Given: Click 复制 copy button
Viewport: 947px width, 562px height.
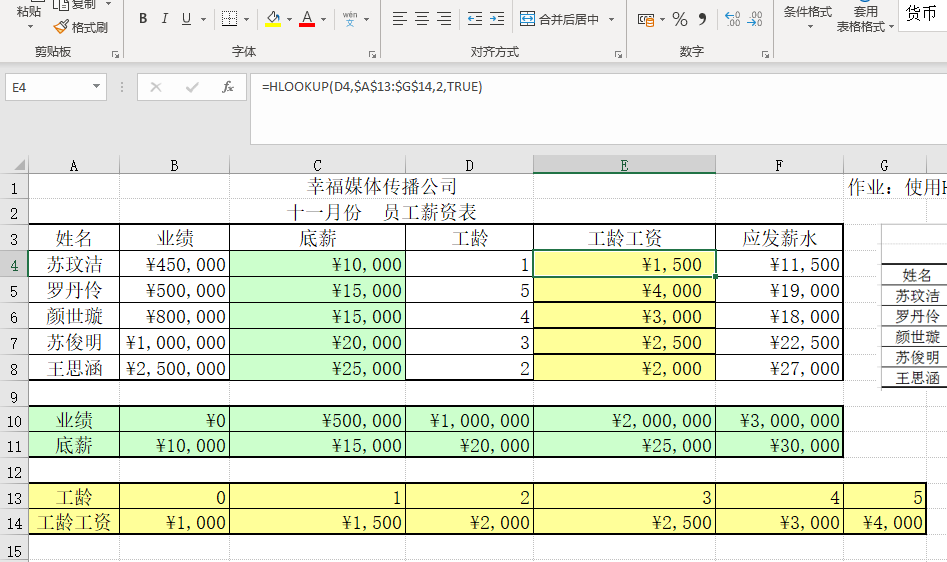Looking at the screenshot, I should 82,5.
